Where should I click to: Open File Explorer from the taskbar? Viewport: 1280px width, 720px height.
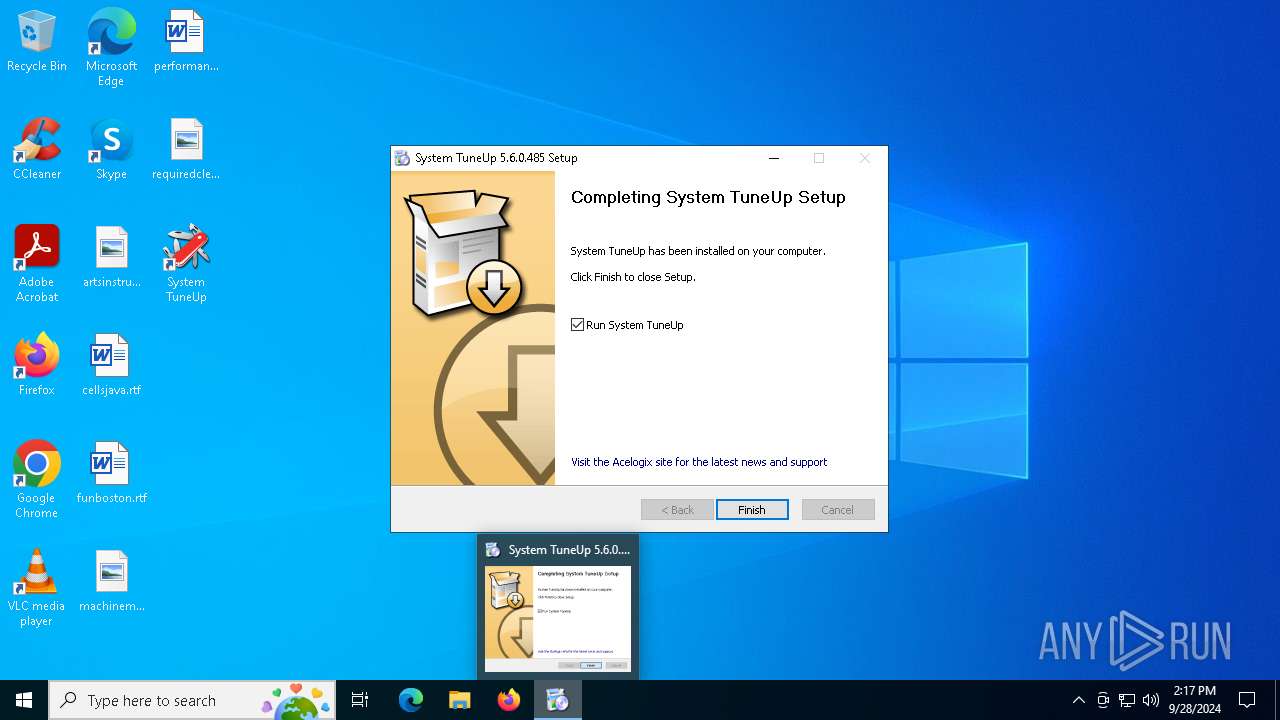click(460, 700)
